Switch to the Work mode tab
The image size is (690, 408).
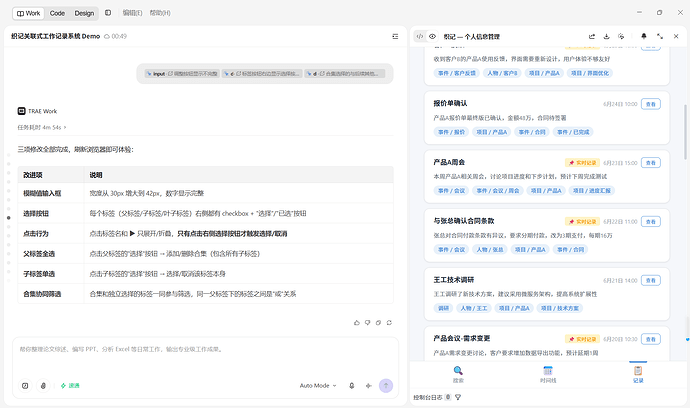pos(28,13)
